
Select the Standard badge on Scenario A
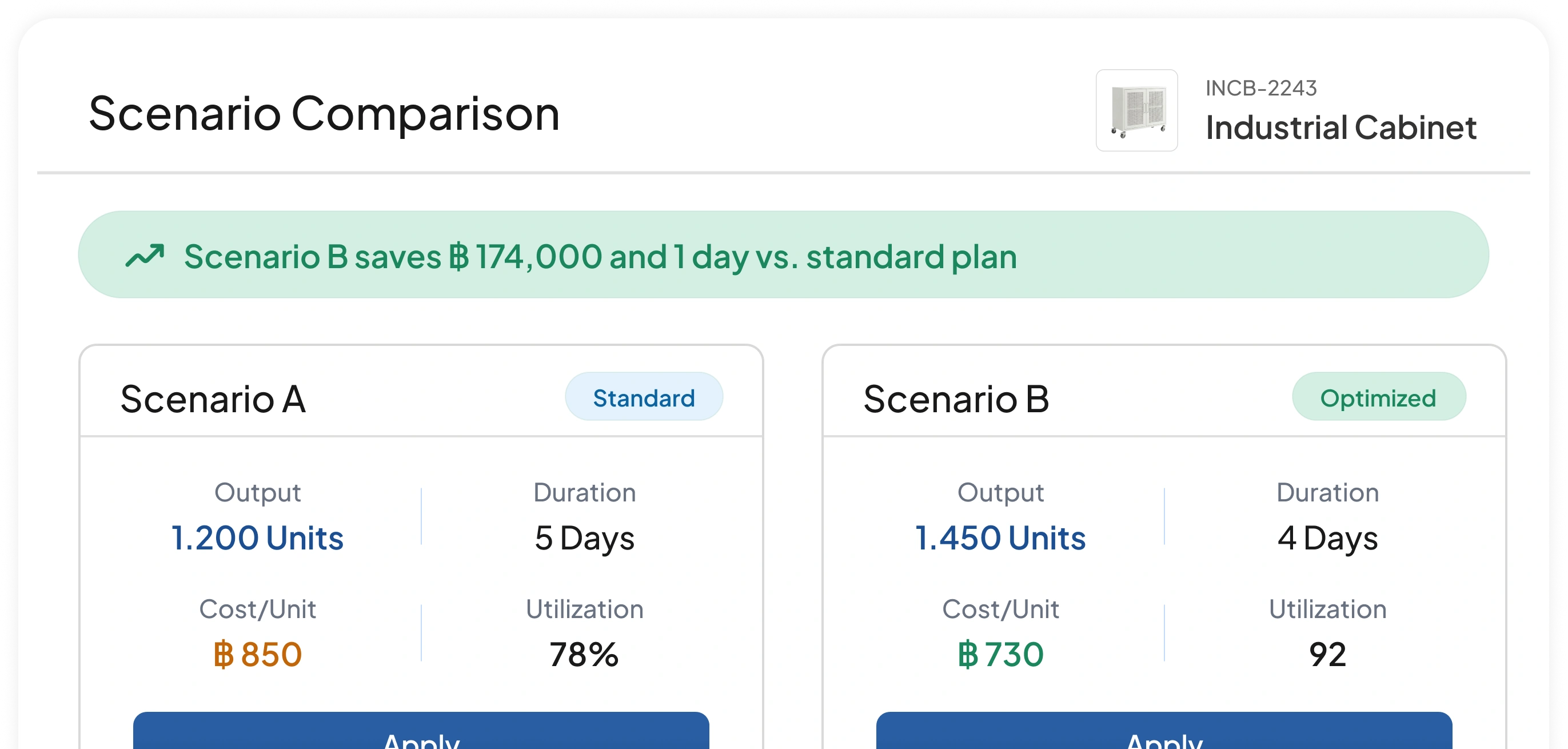(x=644, y=397)
